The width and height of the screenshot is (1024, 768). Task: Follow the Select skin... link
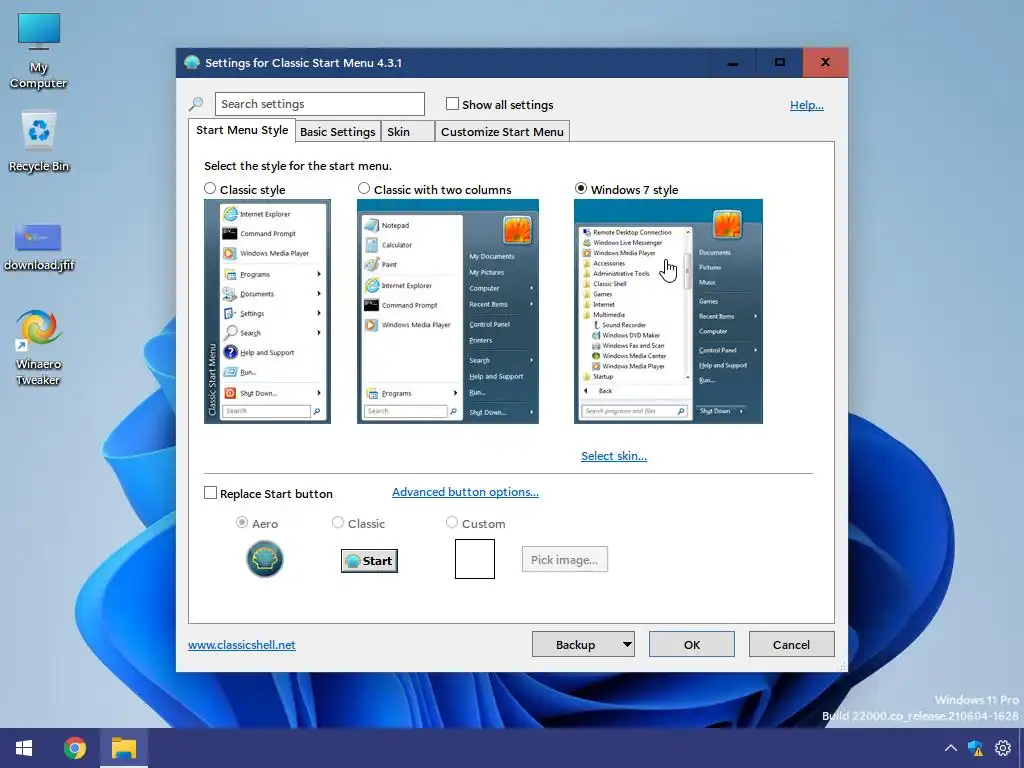point(614,456)
